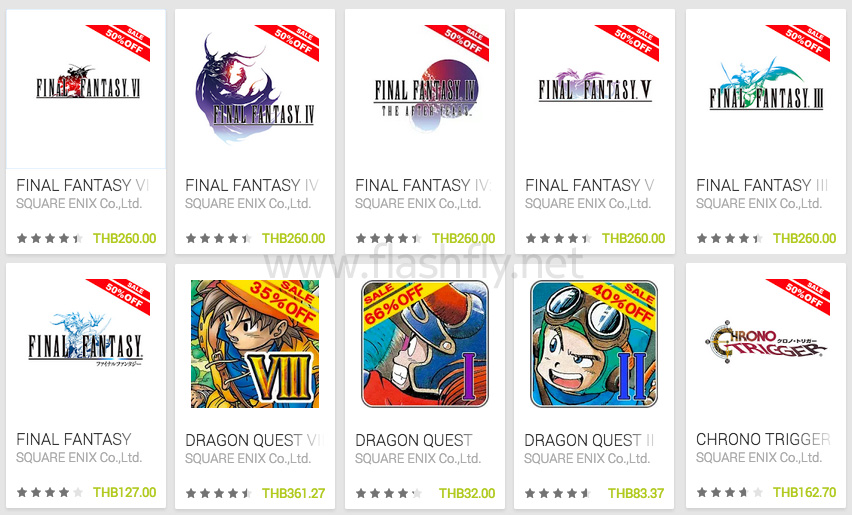The height and width of the screenshot is (515, 852).
Task: Open the Dragon Quest II game icon
Action: click(x=594, y=343)
